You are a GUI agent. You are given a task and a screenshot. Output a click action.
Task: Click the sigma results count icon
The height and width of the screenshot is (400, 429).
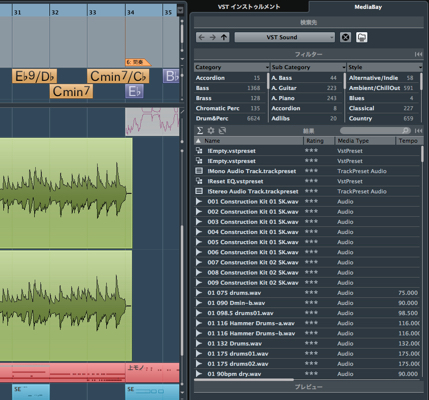point(200,131)
